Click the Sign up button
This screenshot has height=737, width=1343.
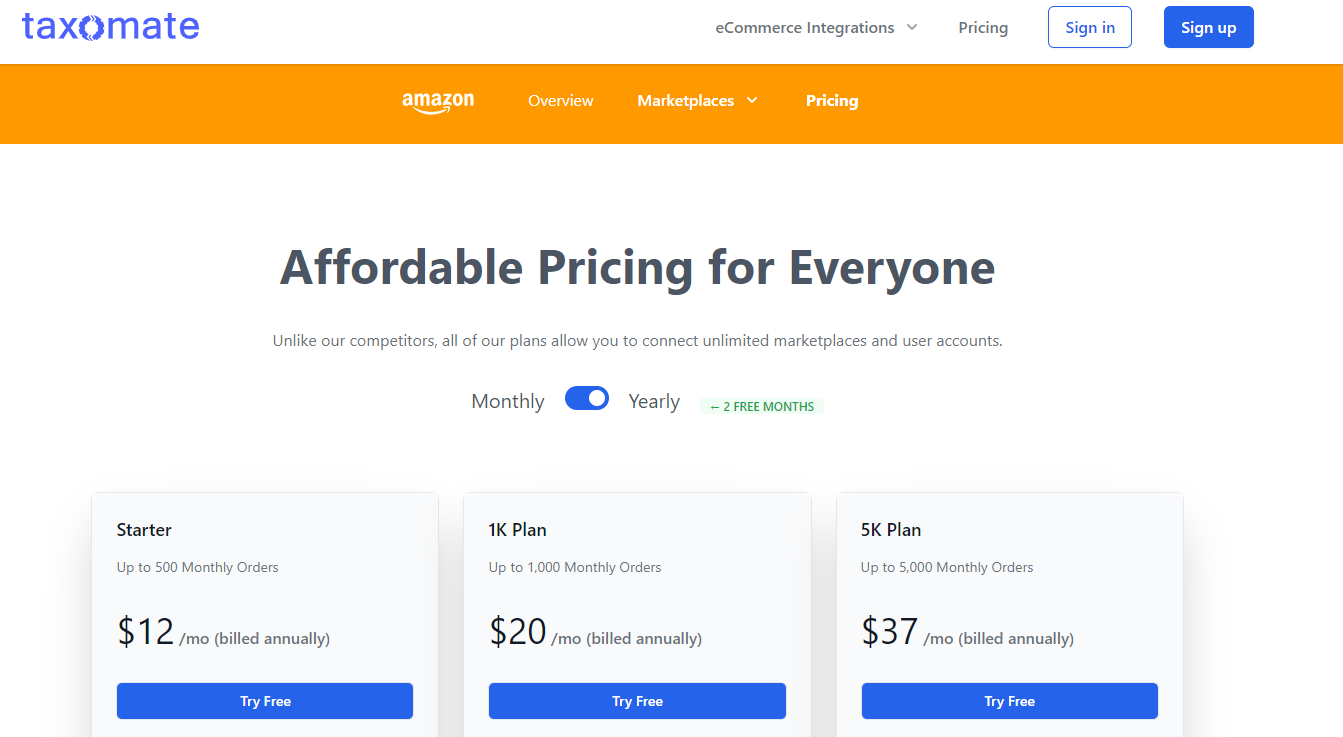1209,27
